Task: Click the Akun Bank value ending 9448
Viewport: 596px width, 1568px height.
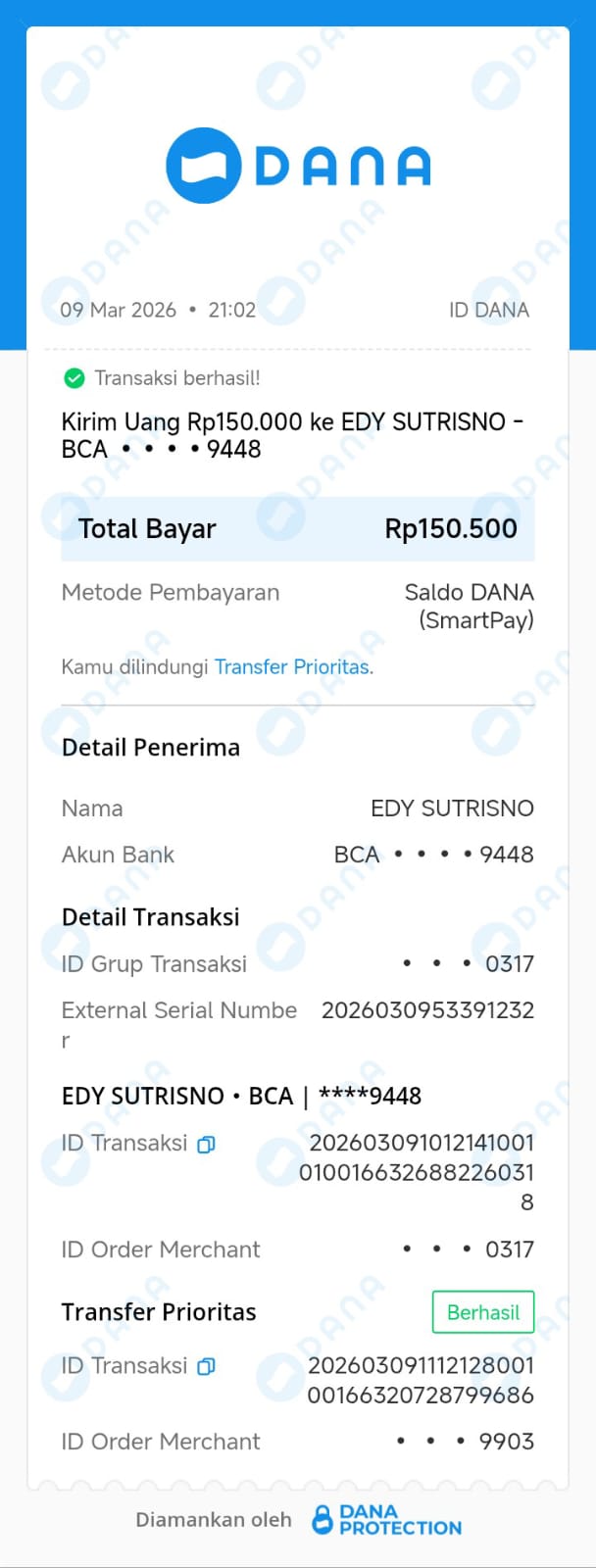Action: coord(433,855)
